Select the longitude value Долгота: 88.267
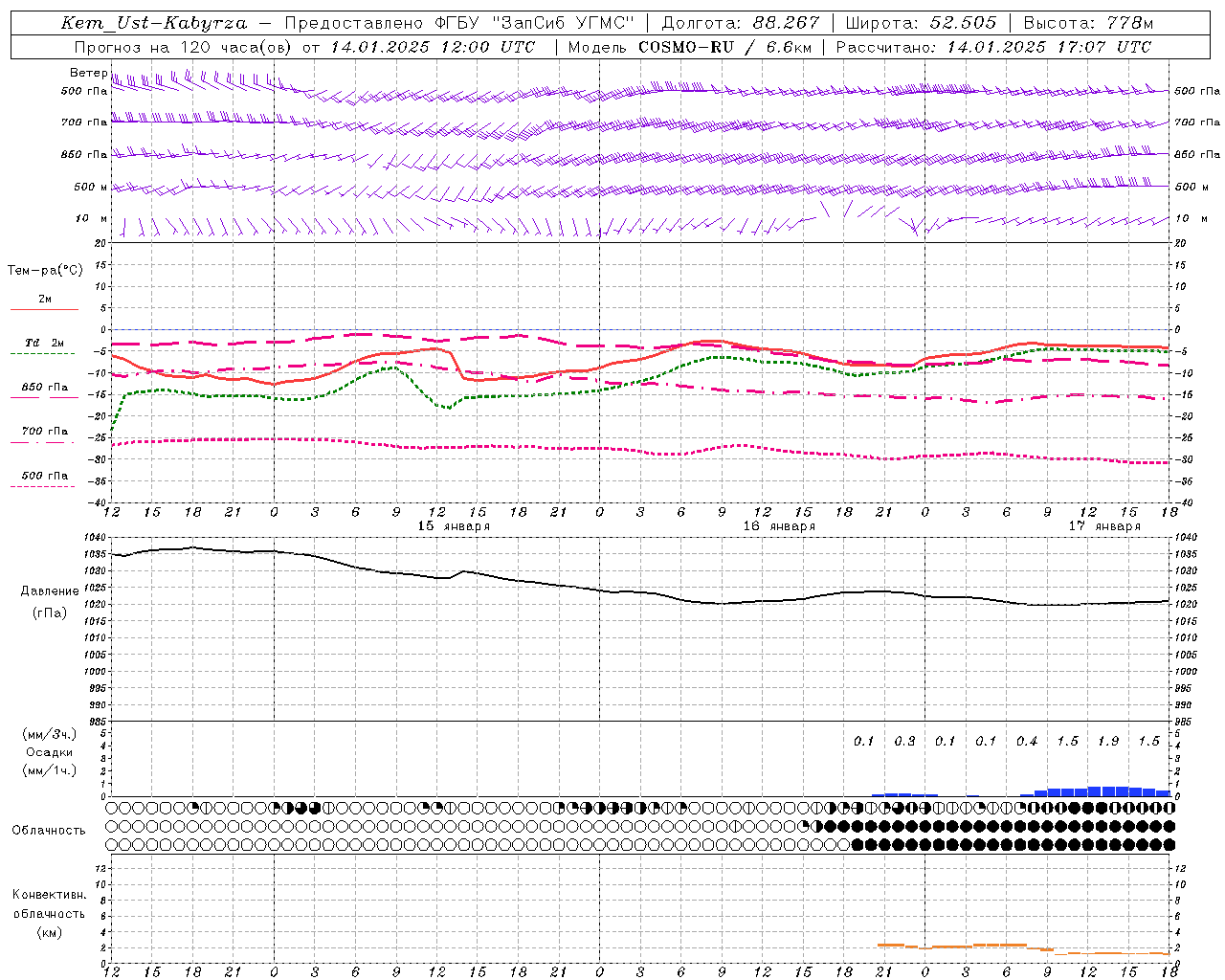This screenshot has height=980, width=1225. pos(741,23)
